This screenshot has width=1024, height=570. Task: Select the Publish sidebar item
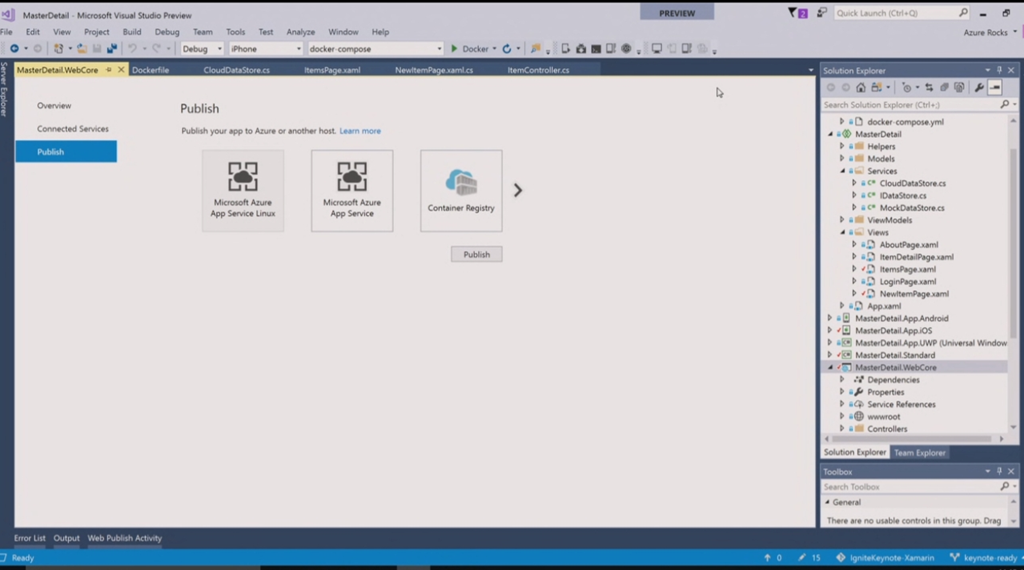click(66, 151)
